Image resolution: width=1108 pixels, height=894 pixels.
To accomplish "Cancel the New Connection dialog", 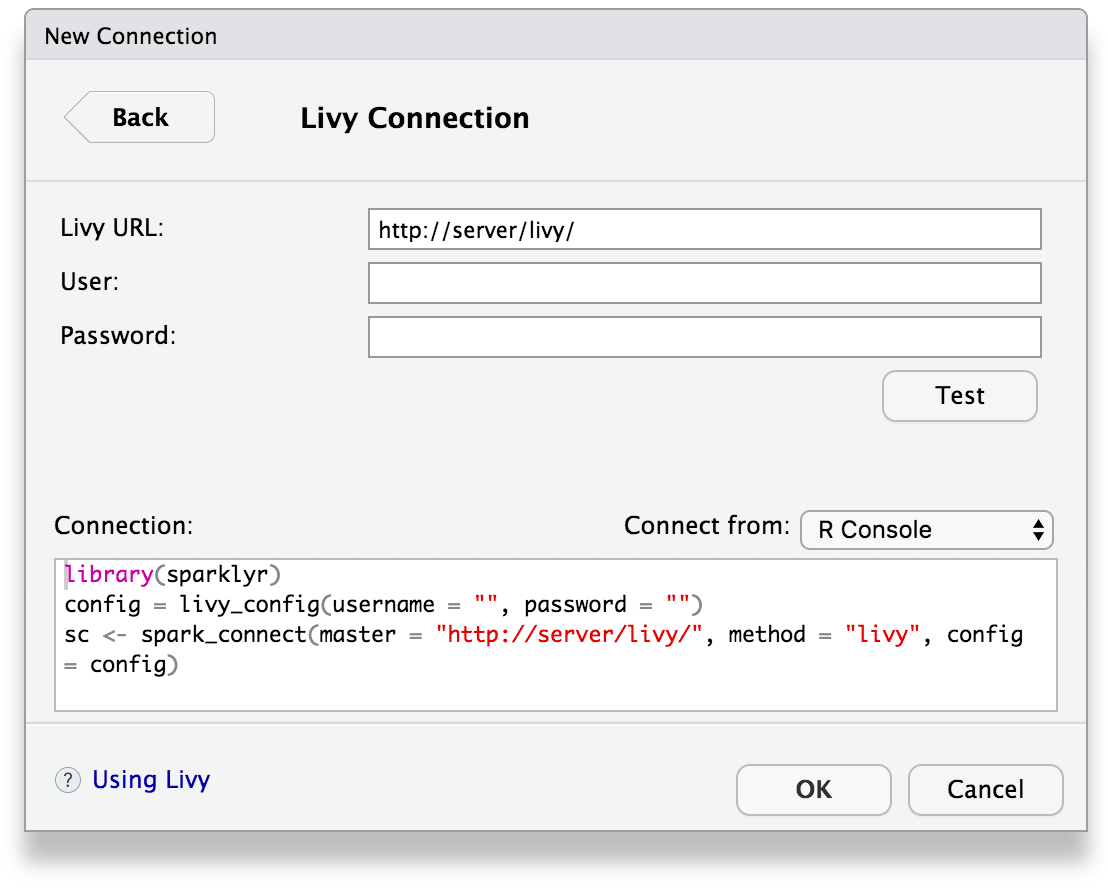I will (x=985, y=789).
